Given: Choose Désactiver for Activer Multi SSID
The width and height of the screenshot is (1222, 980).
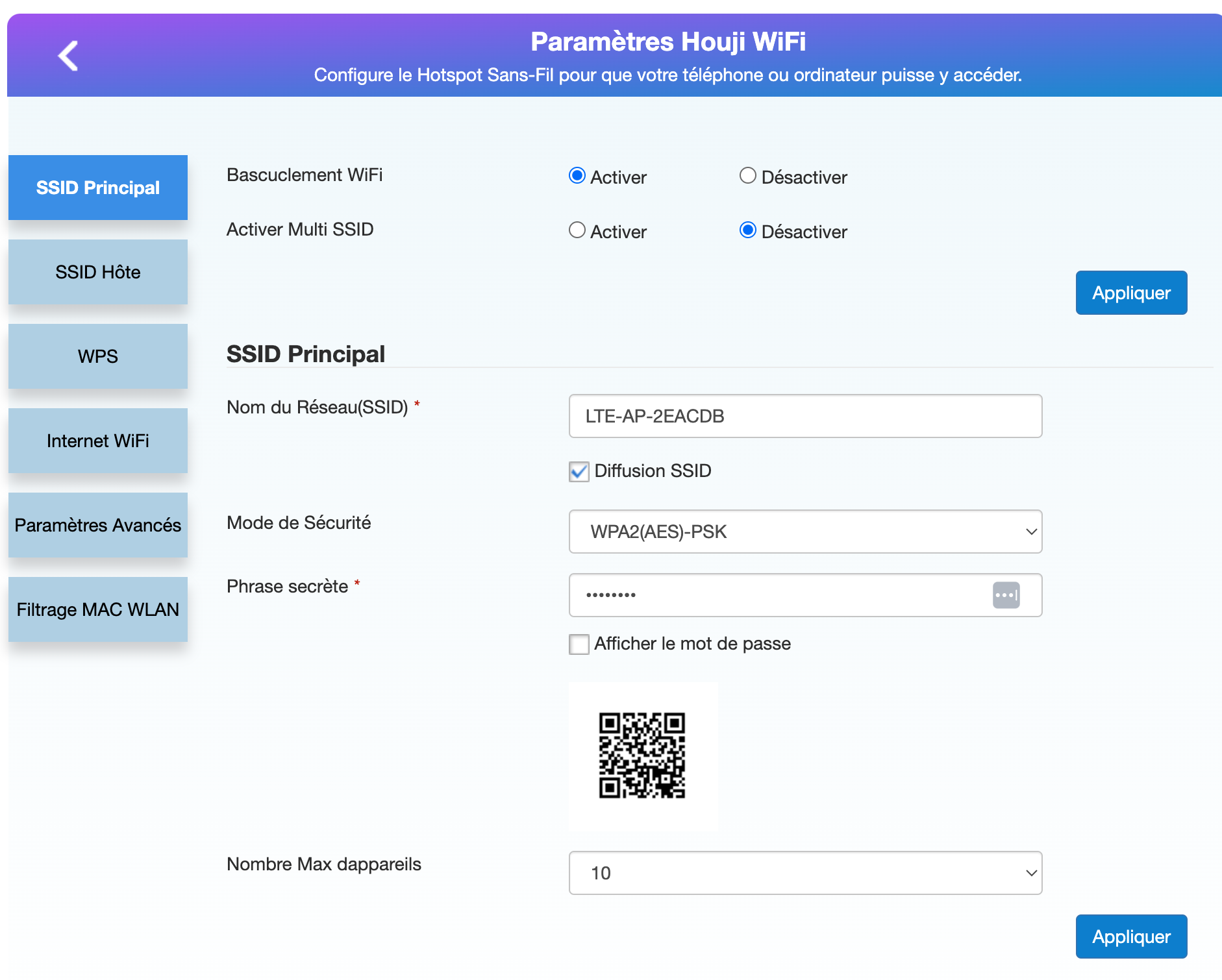Looking at the screenshot, I should coord(748,230).
